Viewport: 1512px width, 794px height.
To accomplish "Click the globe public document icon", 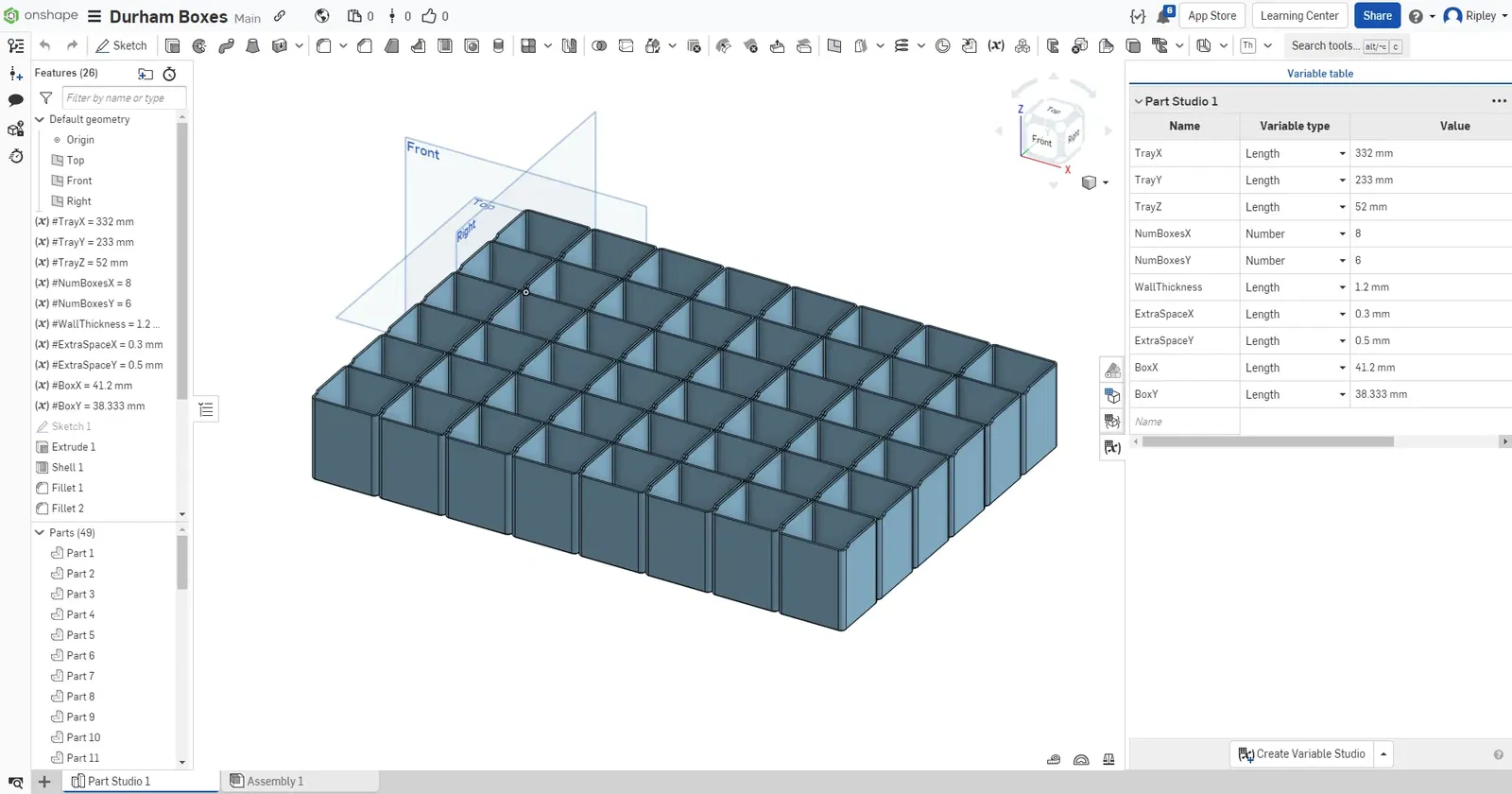I will [x=322, y=16].
